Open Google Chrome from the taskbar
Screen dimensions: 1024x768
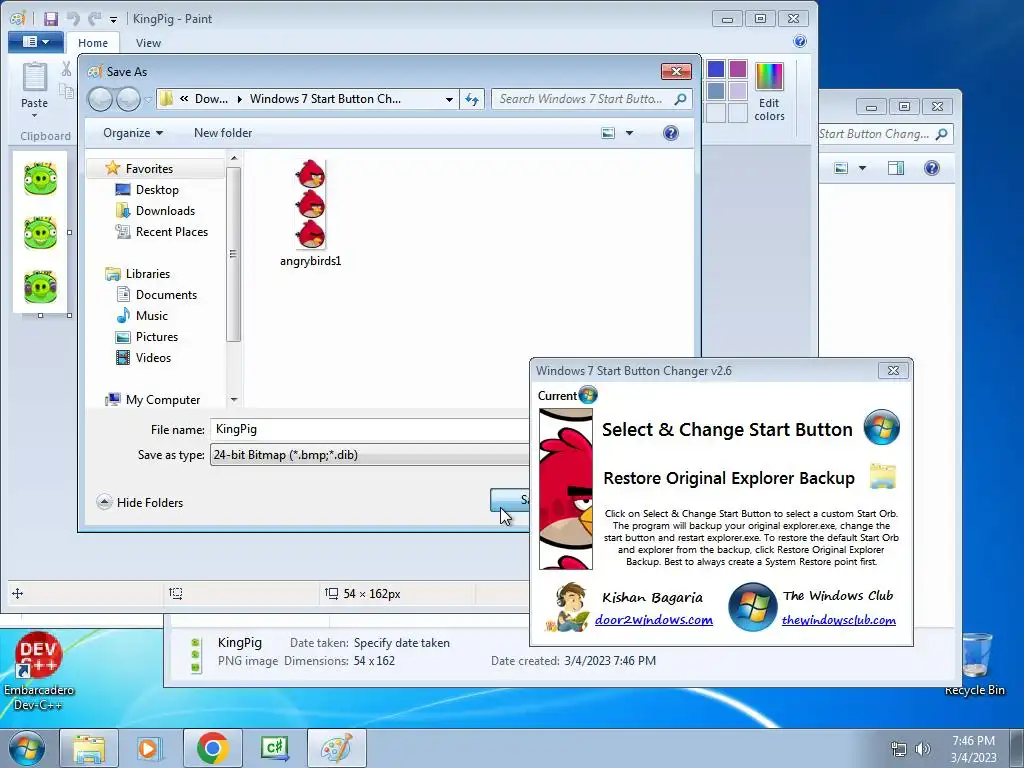click(212, 748)
